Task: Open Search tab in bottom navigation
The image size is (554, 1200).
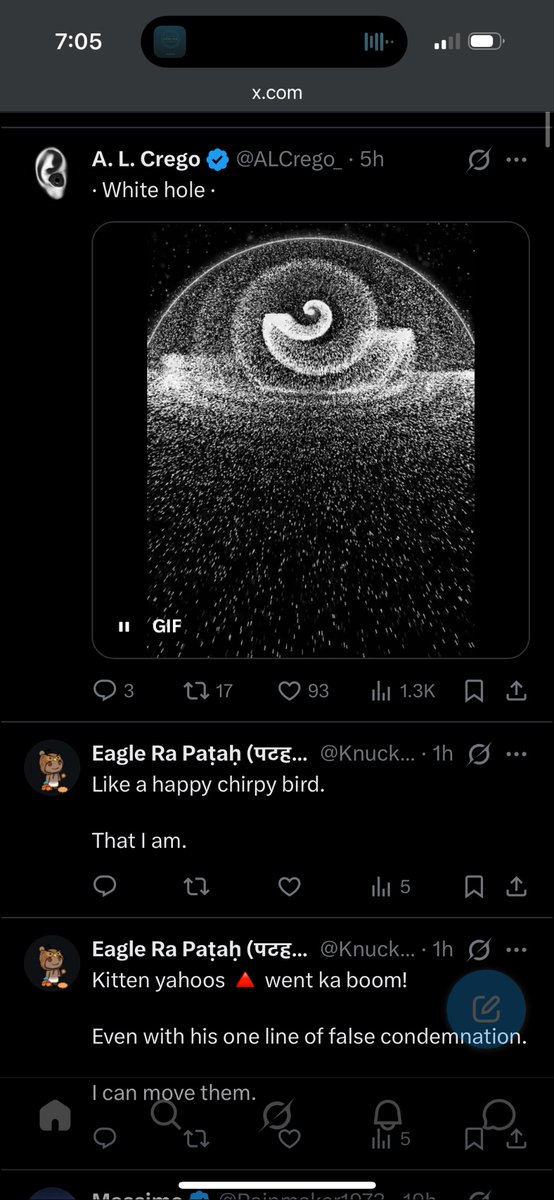Action: (x=165, y=1113)
